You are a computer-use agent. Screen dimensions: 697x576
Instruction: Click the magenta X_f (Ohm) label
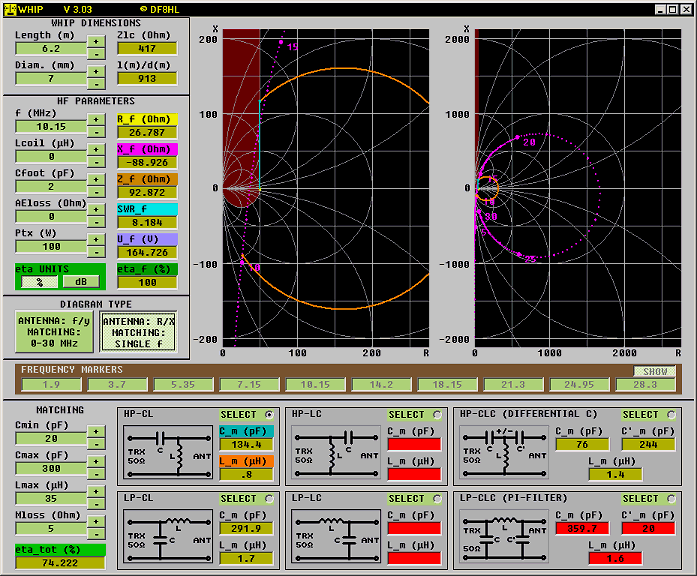coord(146,149)
